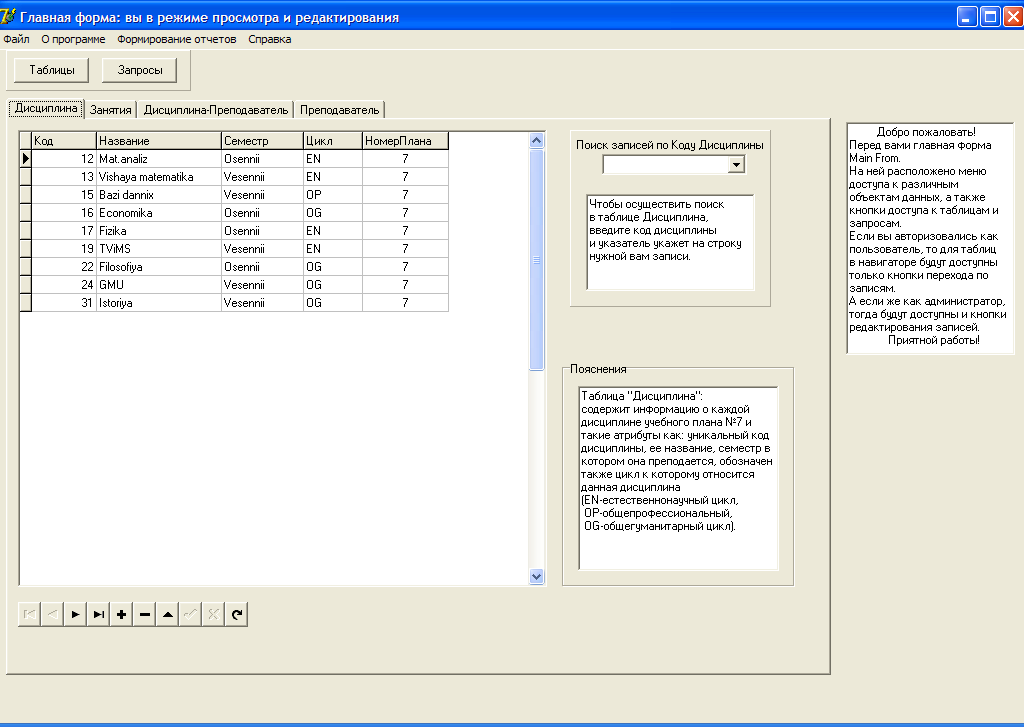Click code cell 12

(64, 159)
